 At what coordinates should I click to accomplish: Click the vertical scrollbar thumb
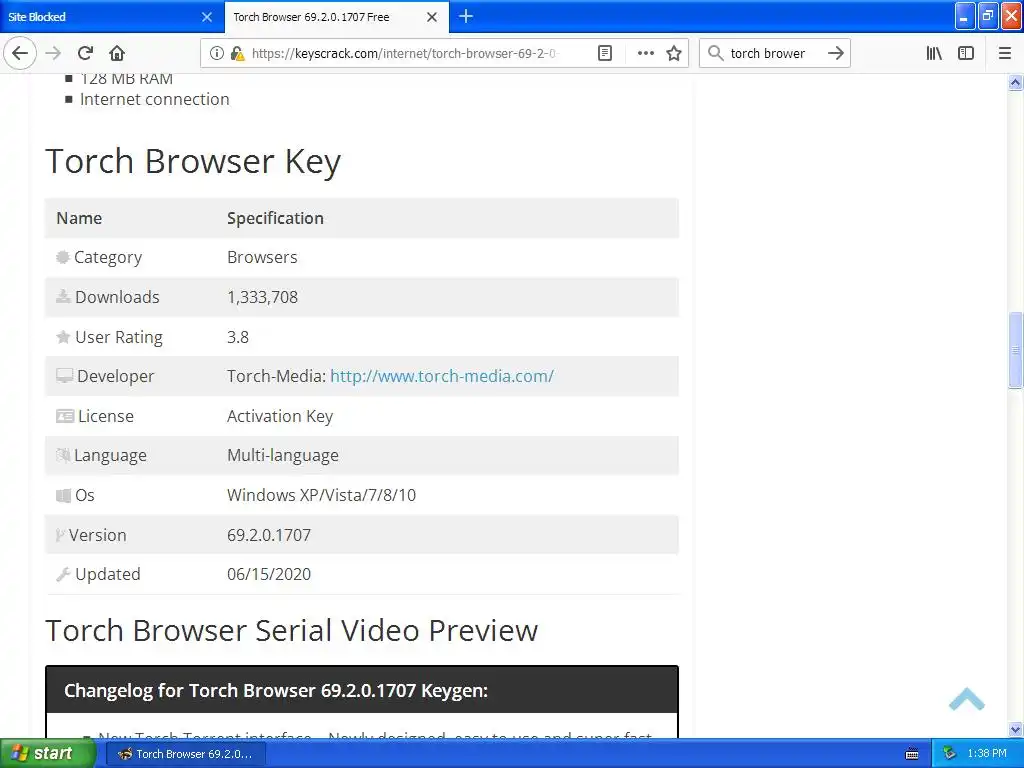click(1016, 350)
